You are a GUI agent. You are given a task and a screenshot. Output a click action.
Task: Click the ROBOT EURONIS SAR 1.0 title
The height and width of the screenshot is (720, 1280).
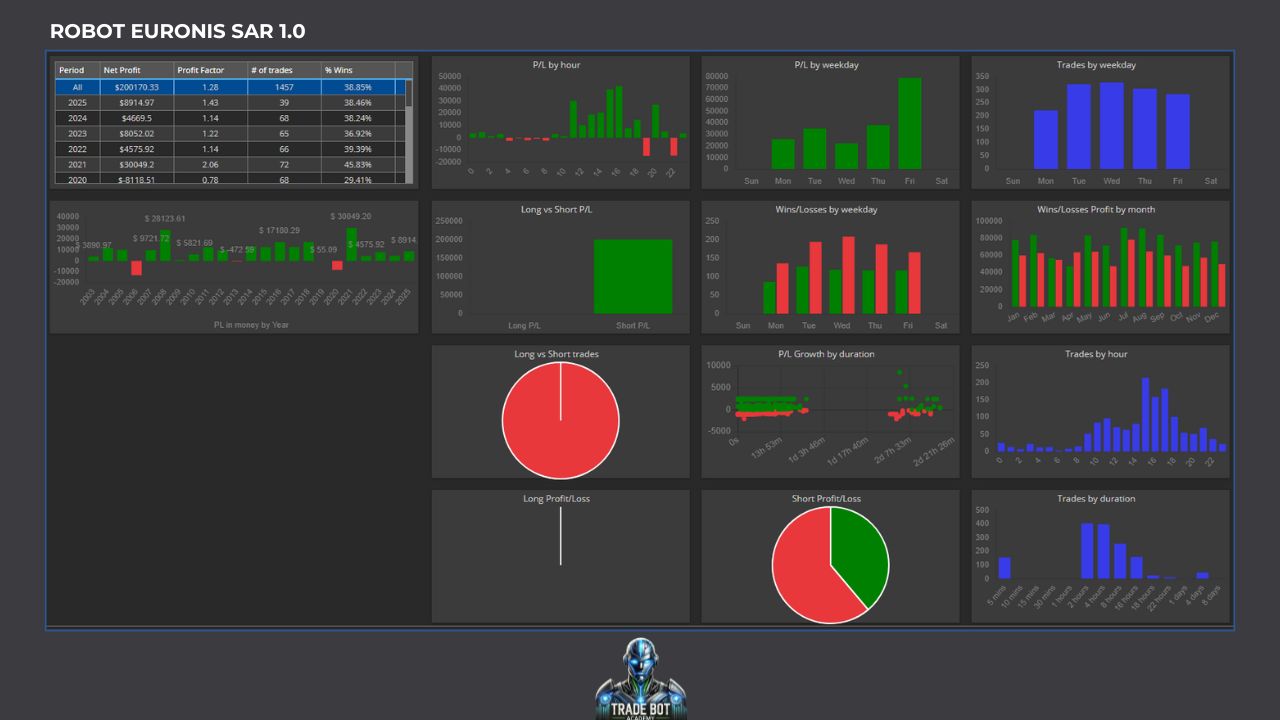coord(177,31)
